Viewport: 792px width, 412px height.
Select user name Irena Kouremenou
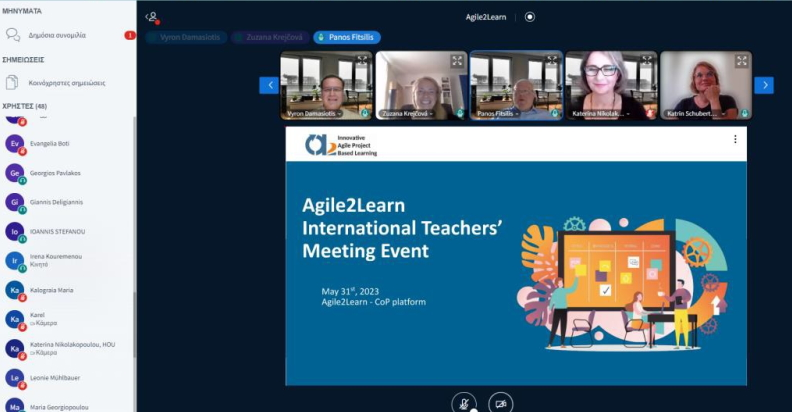tap(56, 256)
